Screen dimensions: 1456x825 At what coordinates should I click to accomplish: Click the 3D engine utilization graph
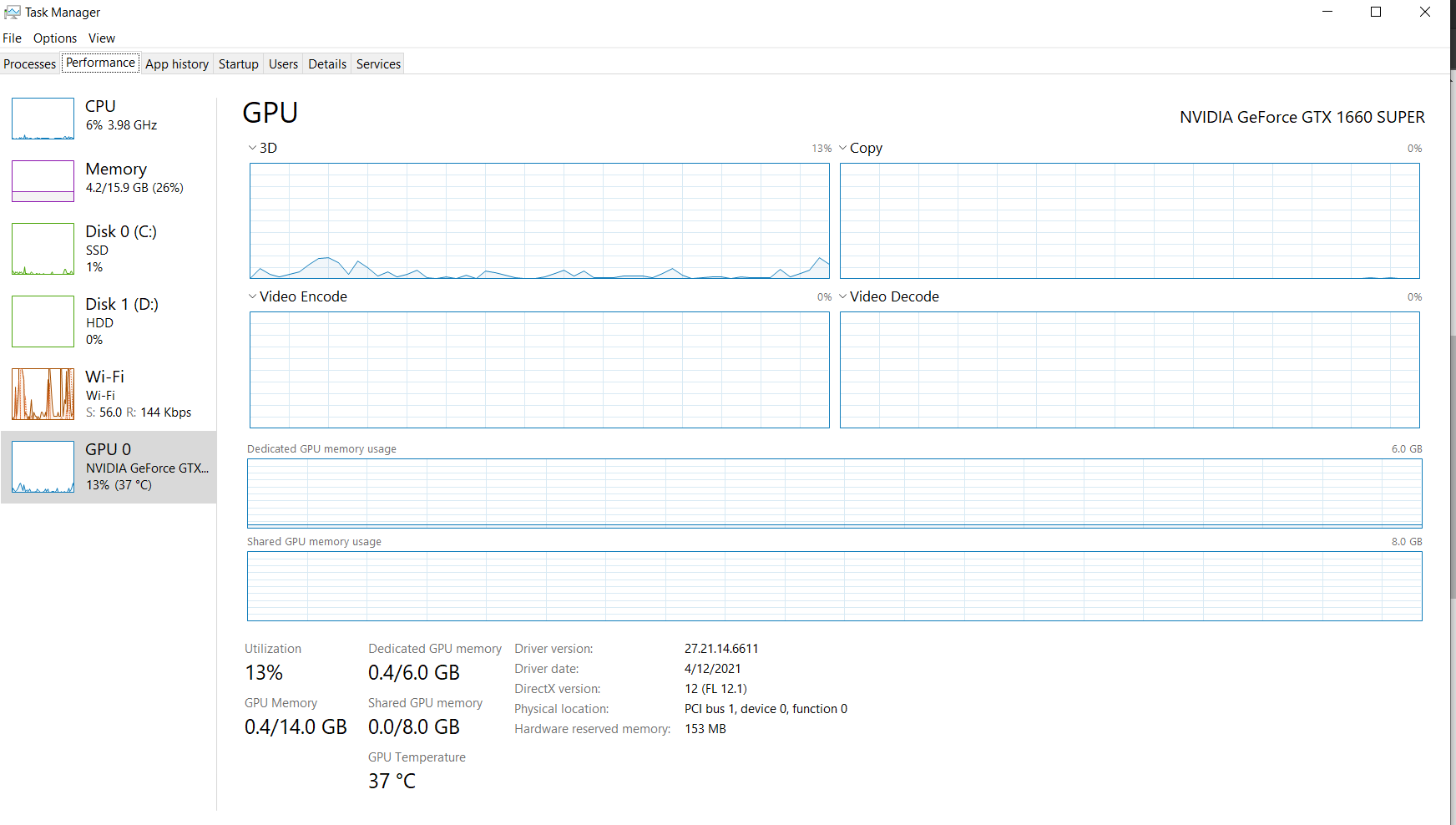(x=539, y=220)
